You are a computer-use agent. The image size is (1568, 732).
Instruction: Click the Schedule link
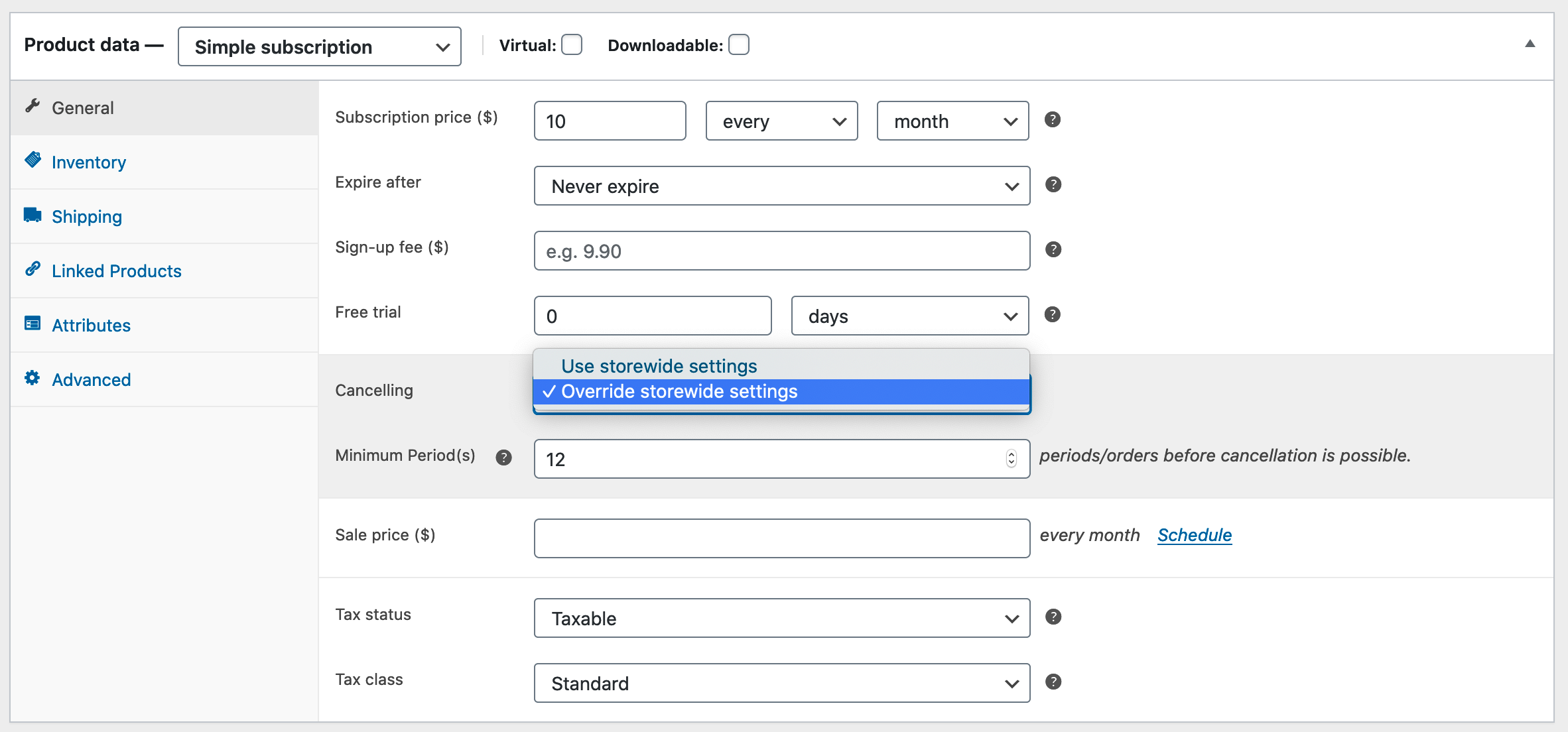click(x=1194, y=535)
